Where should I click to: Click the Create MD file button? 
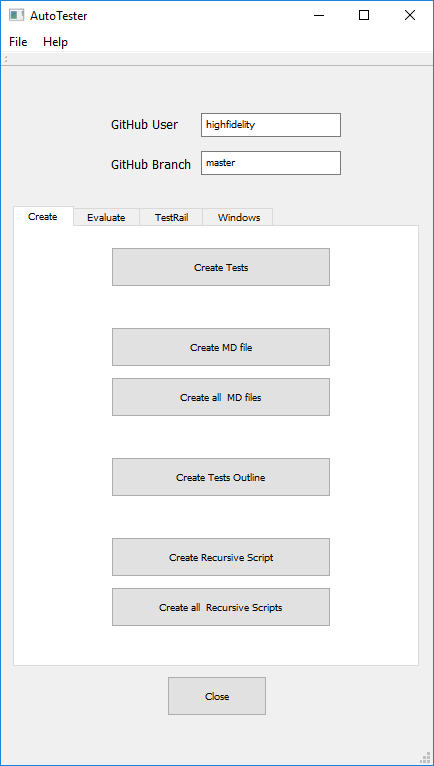(x=221, y=347)
